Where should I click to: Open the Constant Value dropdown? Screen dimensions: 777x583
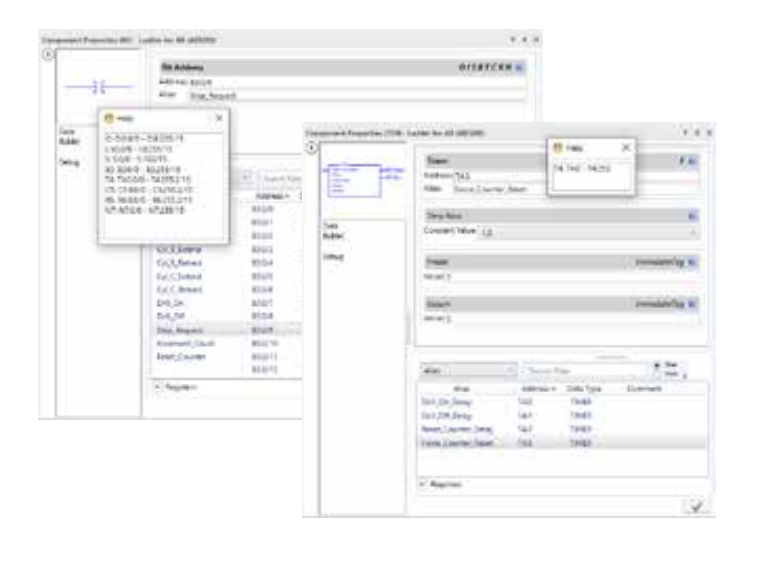[x=692, y=231]
